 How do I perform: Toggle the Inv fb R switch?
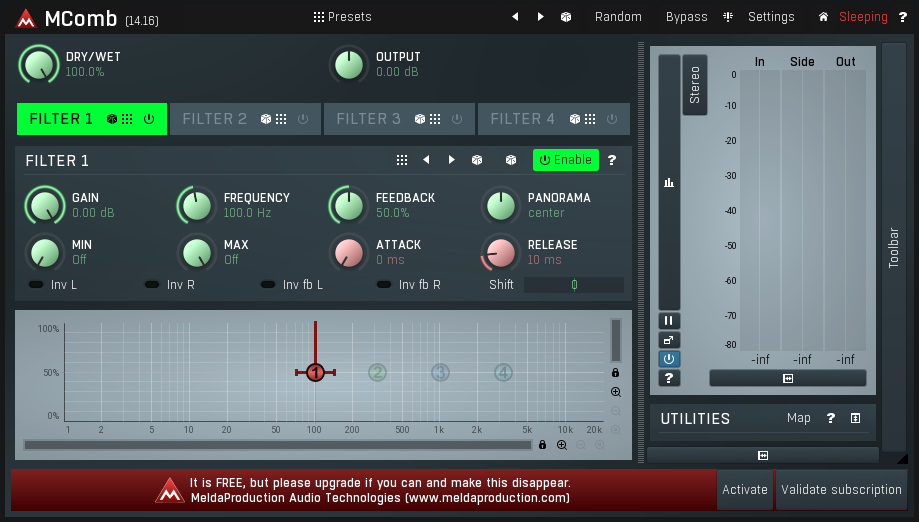coord(385,285)
